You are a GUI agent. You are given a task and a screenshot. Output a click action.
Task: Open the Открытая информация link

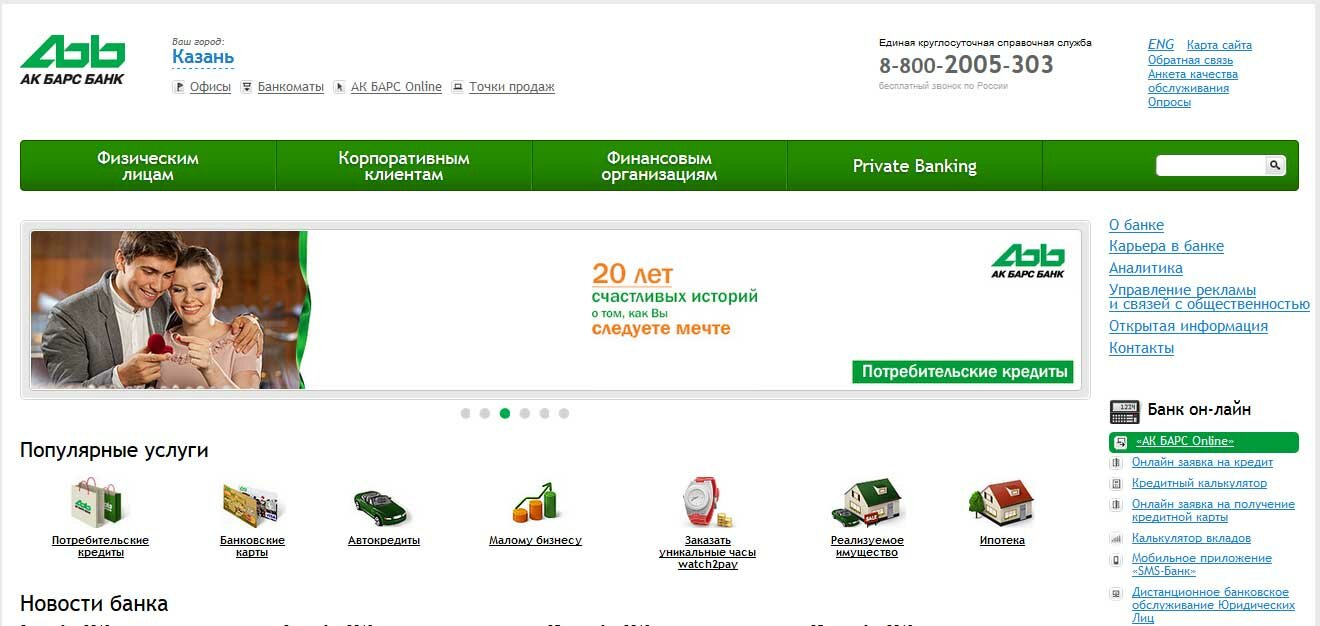1188,326
